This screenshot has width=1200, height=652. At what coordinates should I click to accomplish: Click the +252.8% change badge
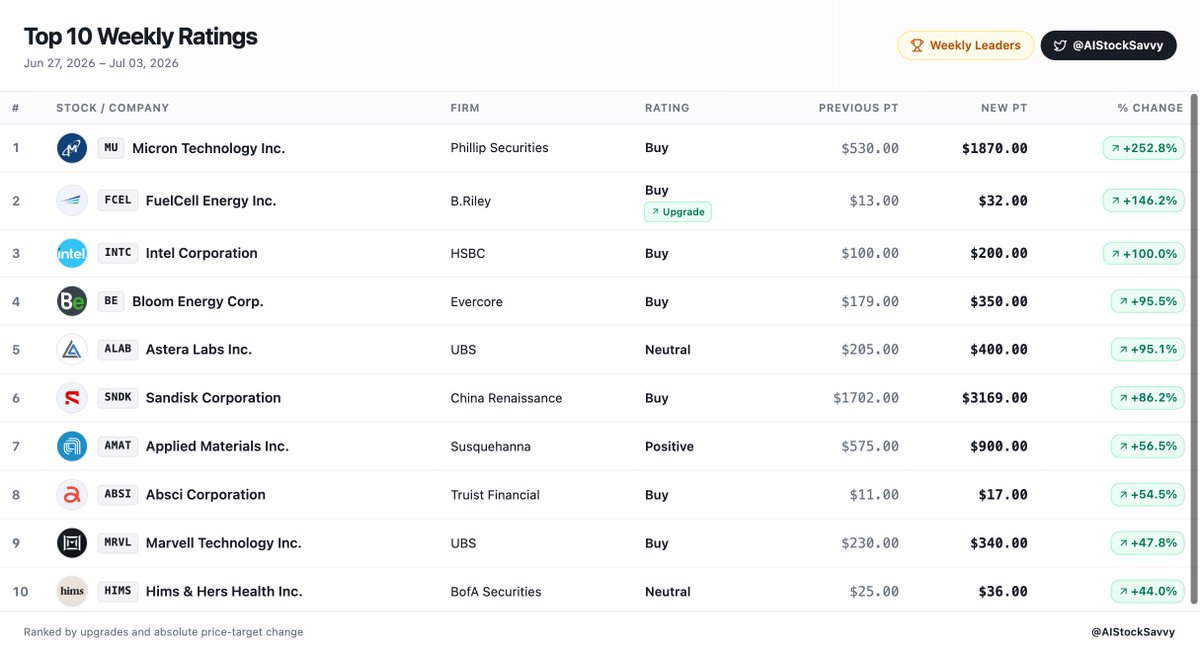(1143, 148)
